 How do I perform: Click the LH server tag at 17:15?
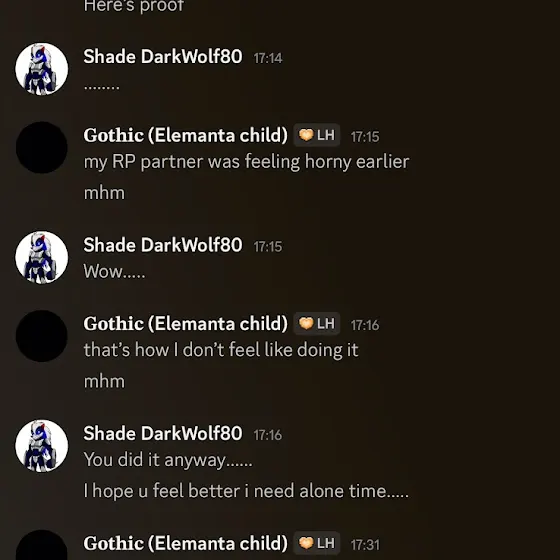[x=317, y=135]
